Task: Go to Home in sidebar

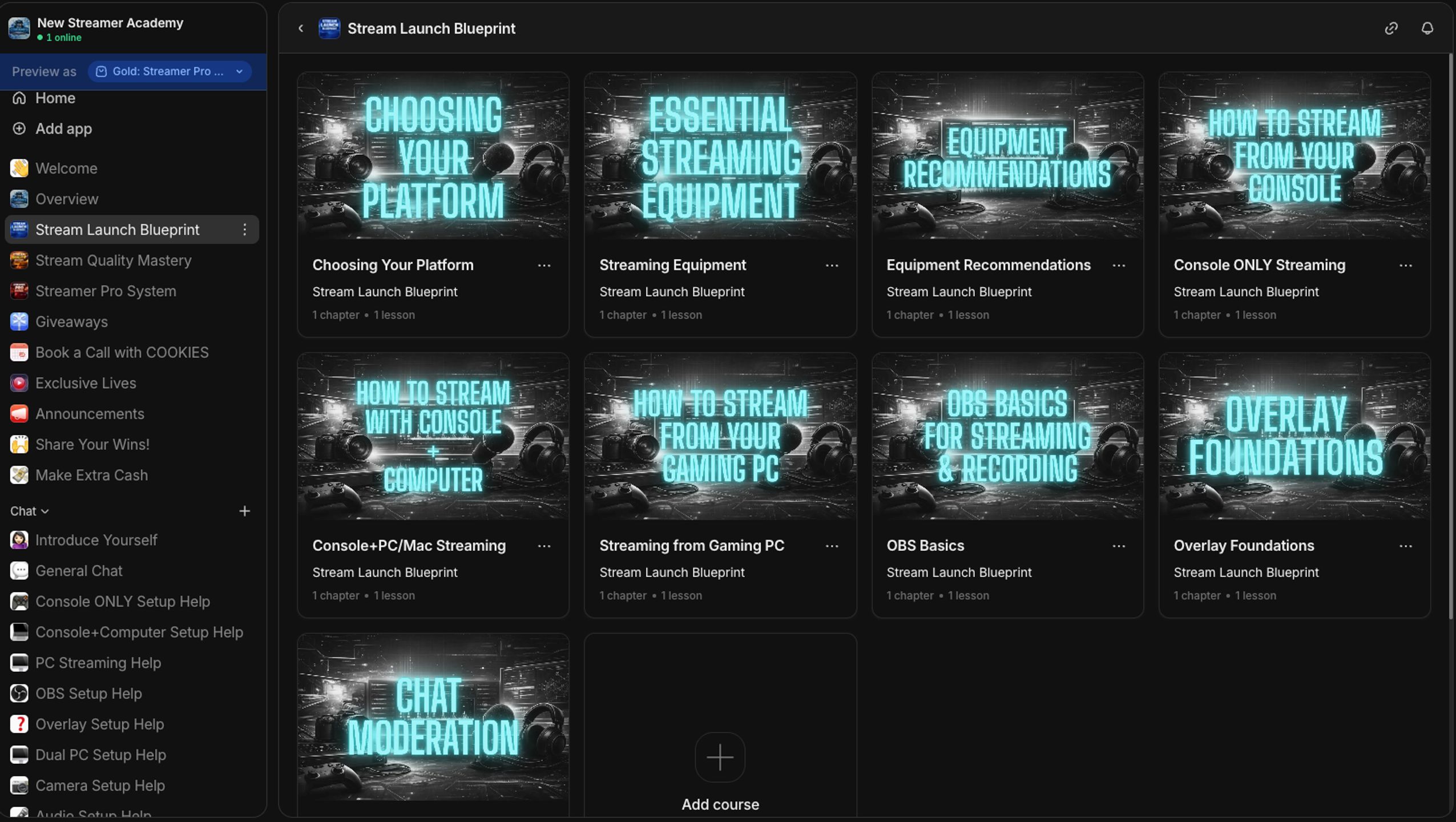Action: [132, 98]
